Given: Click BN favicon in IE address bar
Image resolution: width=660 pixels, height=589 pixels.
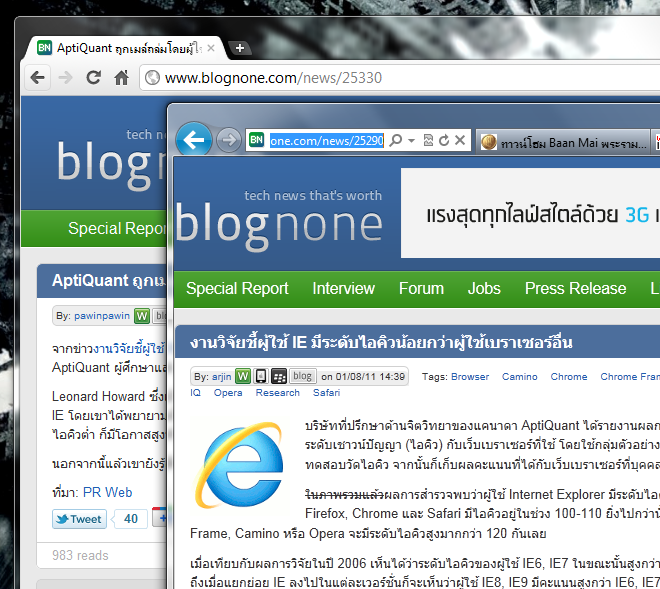Looking at the screenshot, I should [x=256, y=139].
